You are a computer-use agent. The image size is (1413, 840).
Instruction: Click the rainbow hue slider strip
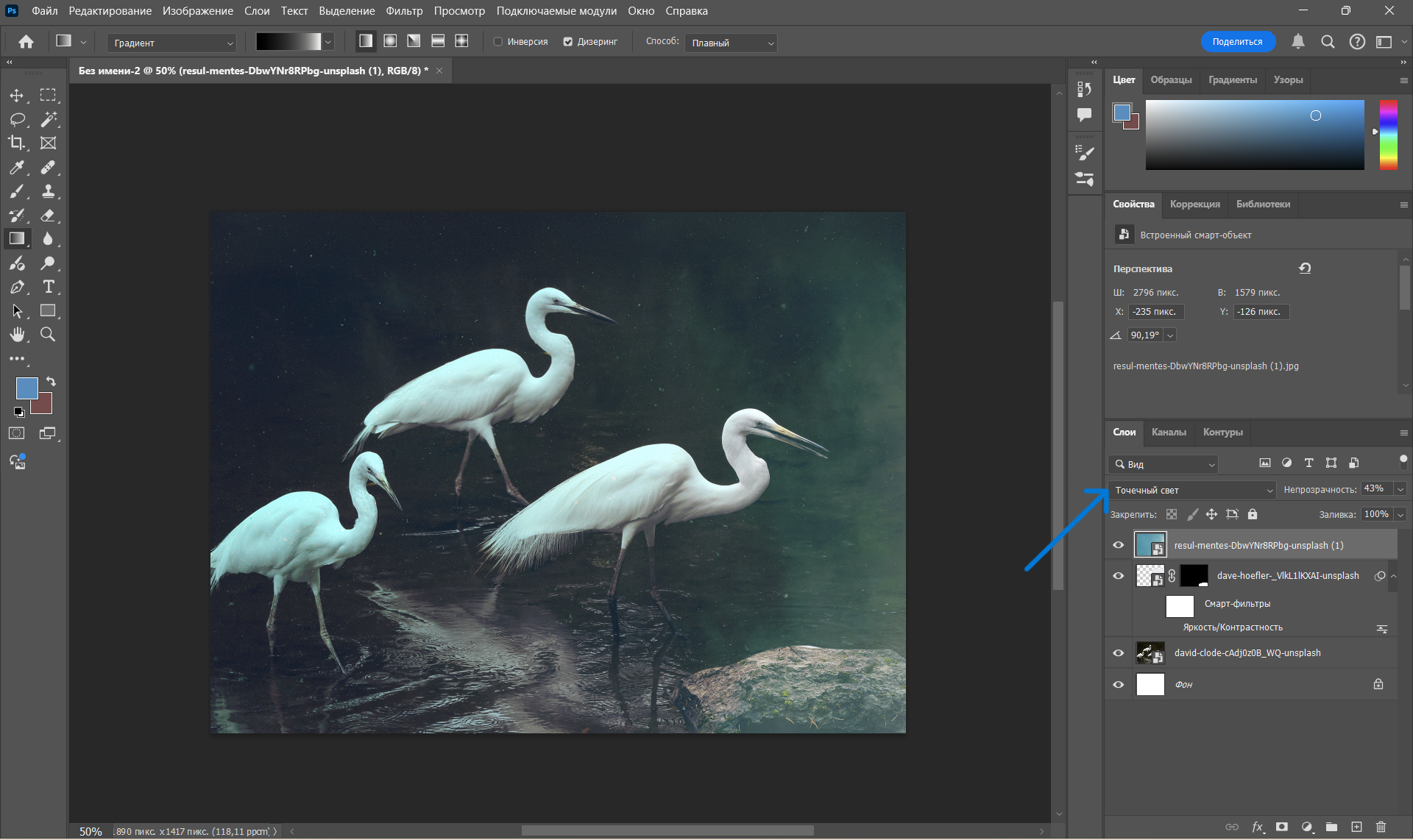[1388, 134]
